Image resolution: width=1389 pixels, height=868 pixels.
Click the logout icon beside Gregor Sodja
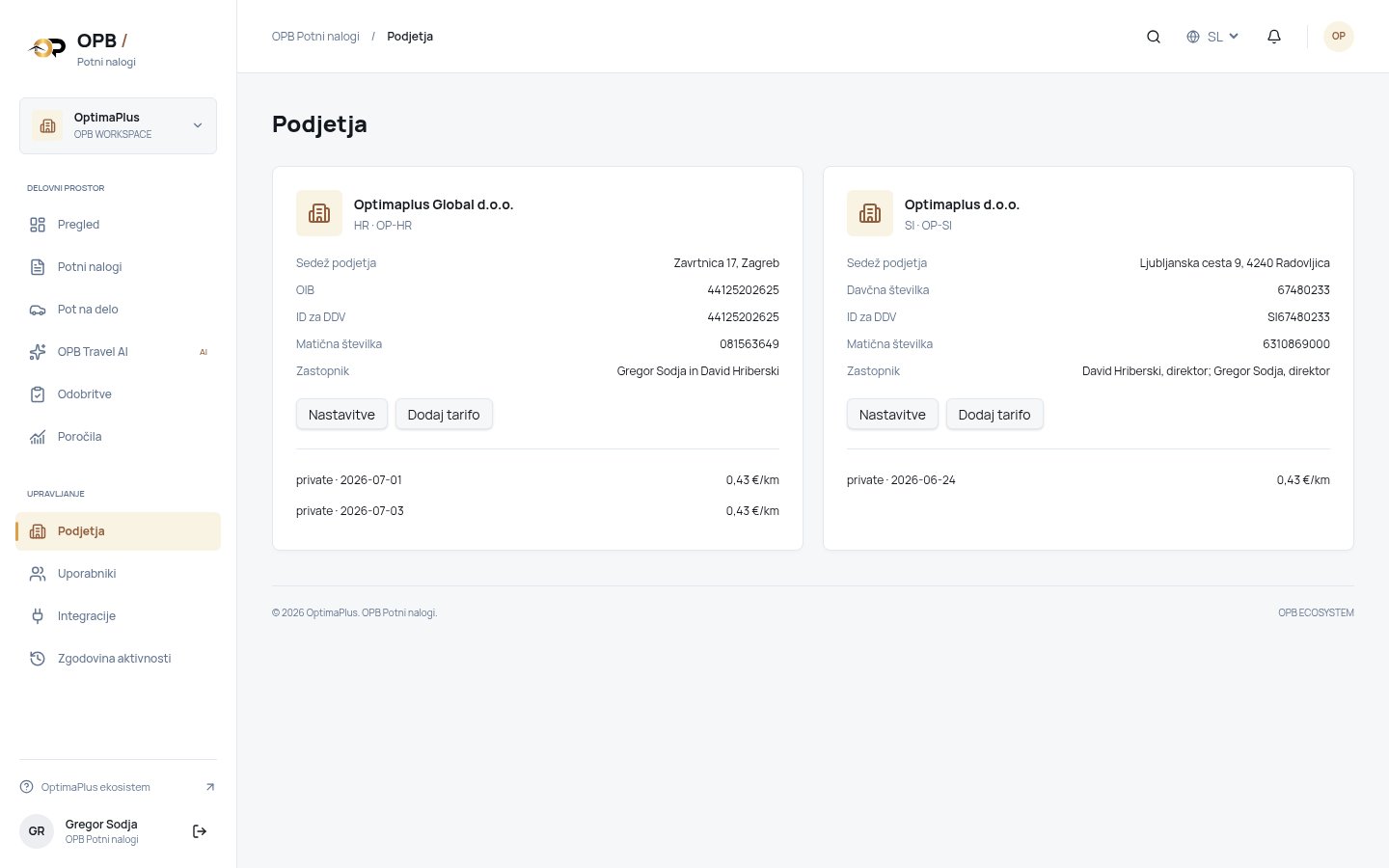(200, 831)
